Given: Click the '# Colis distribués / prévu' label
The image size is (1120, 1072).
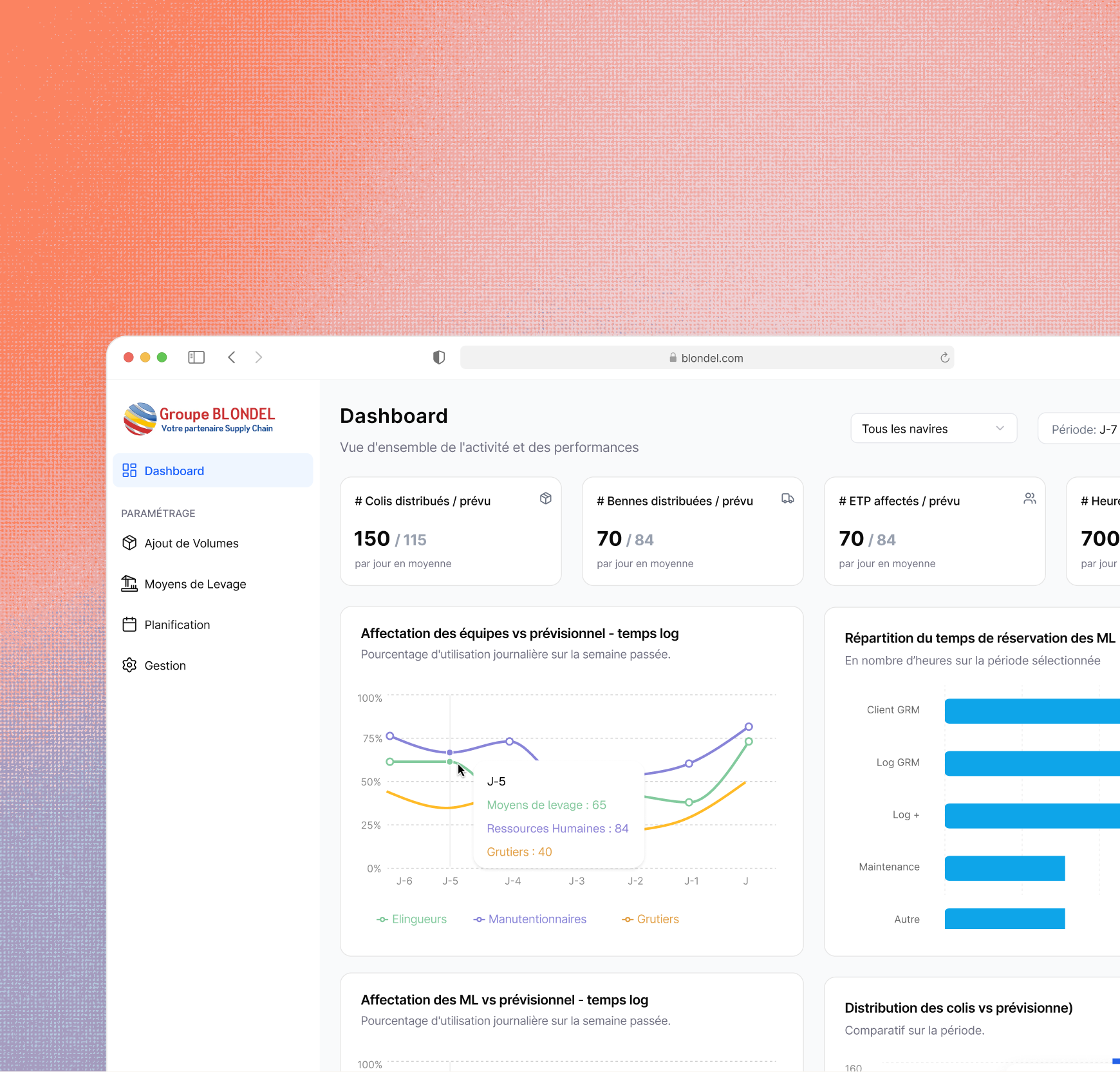Looking at the screenshot, I should point(423,501).
